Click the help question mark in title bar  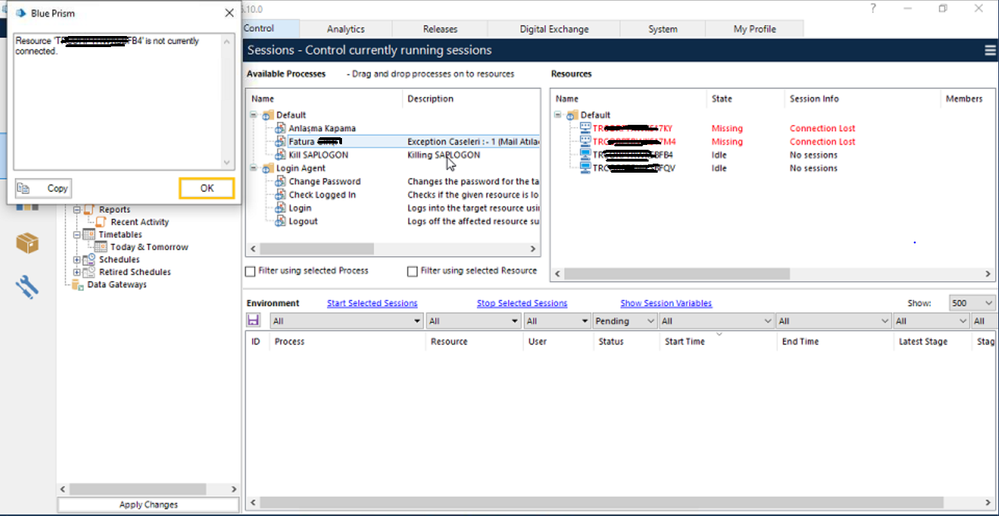pyautogui.click(x=873, y=8)
